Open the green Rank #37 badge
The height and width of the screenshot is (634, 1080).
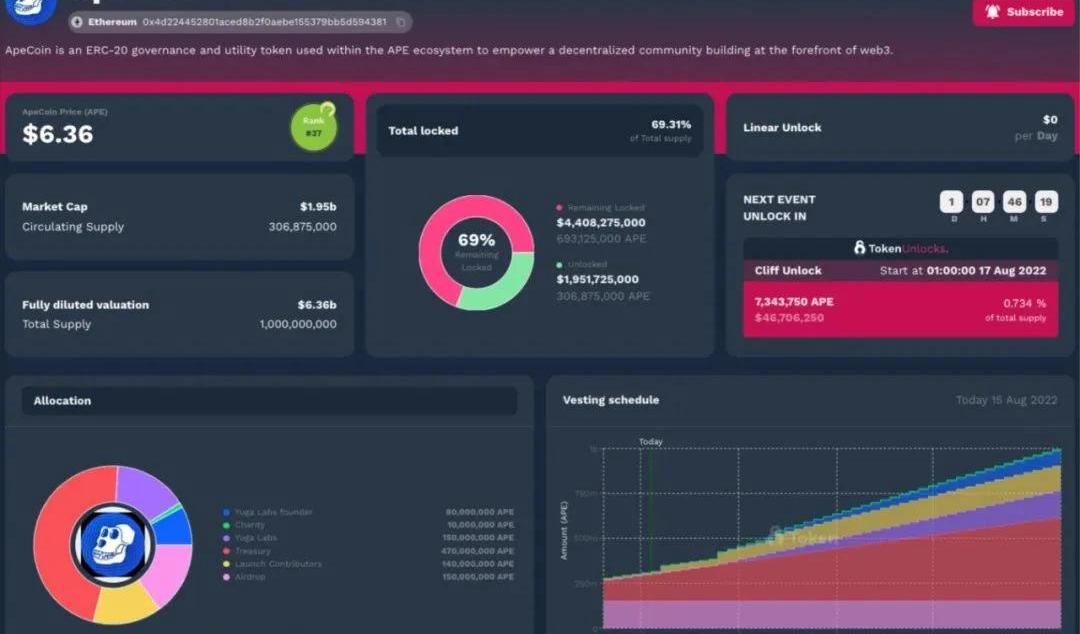(x=313, y=127)
